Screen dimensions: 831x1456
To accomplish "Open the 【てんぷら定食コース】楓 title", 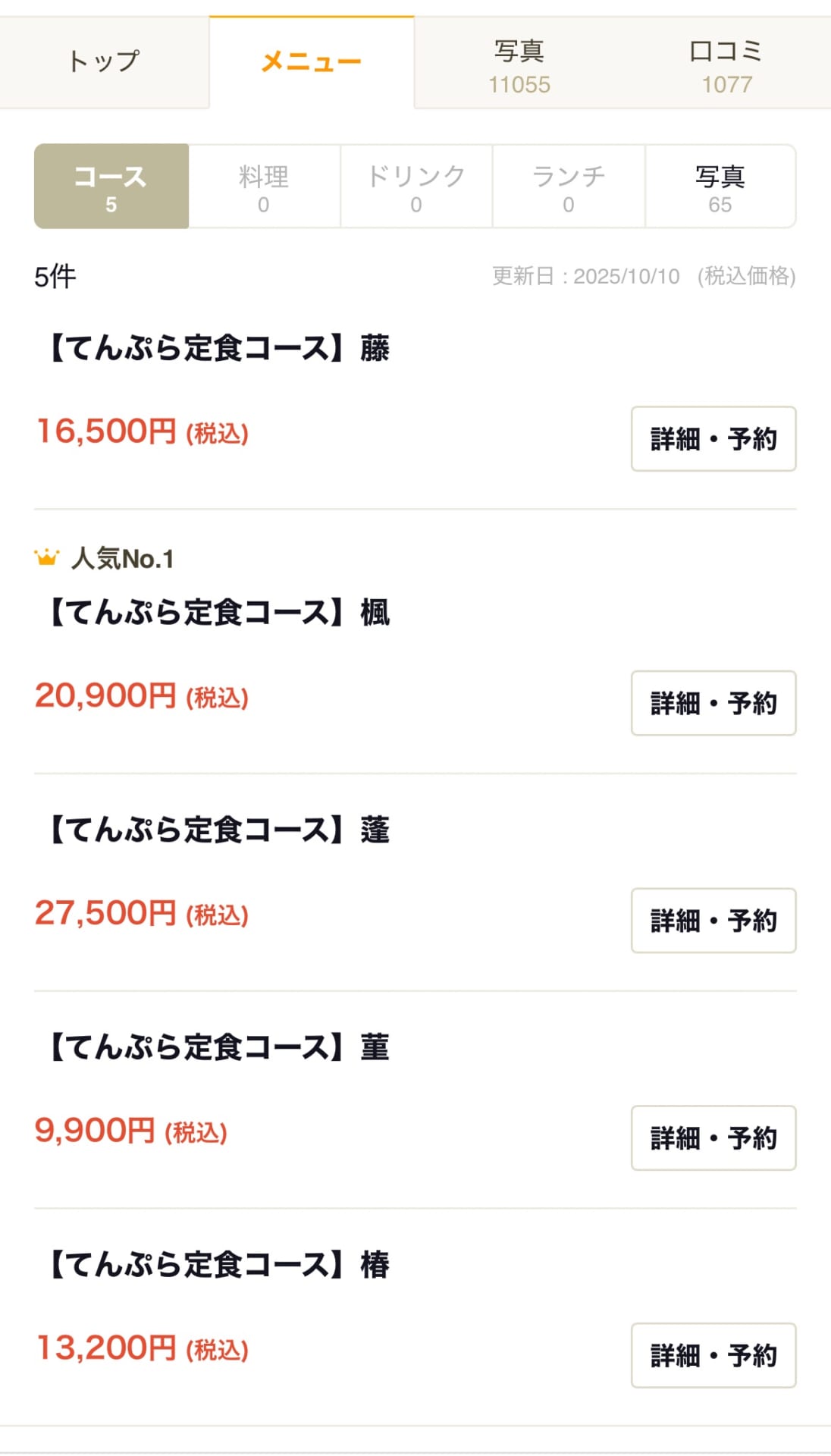I will click(x=218, y=613).
